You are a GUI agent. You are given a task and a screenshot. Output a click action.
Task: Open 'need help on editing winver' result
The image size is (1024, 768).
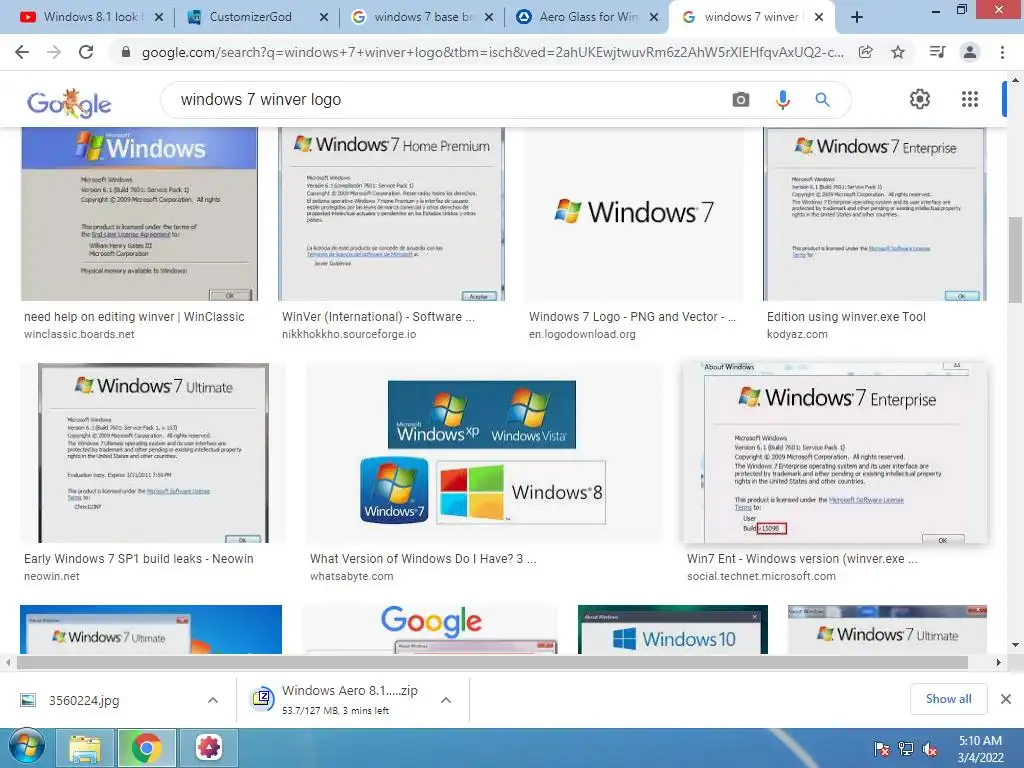tap(134, 317)
